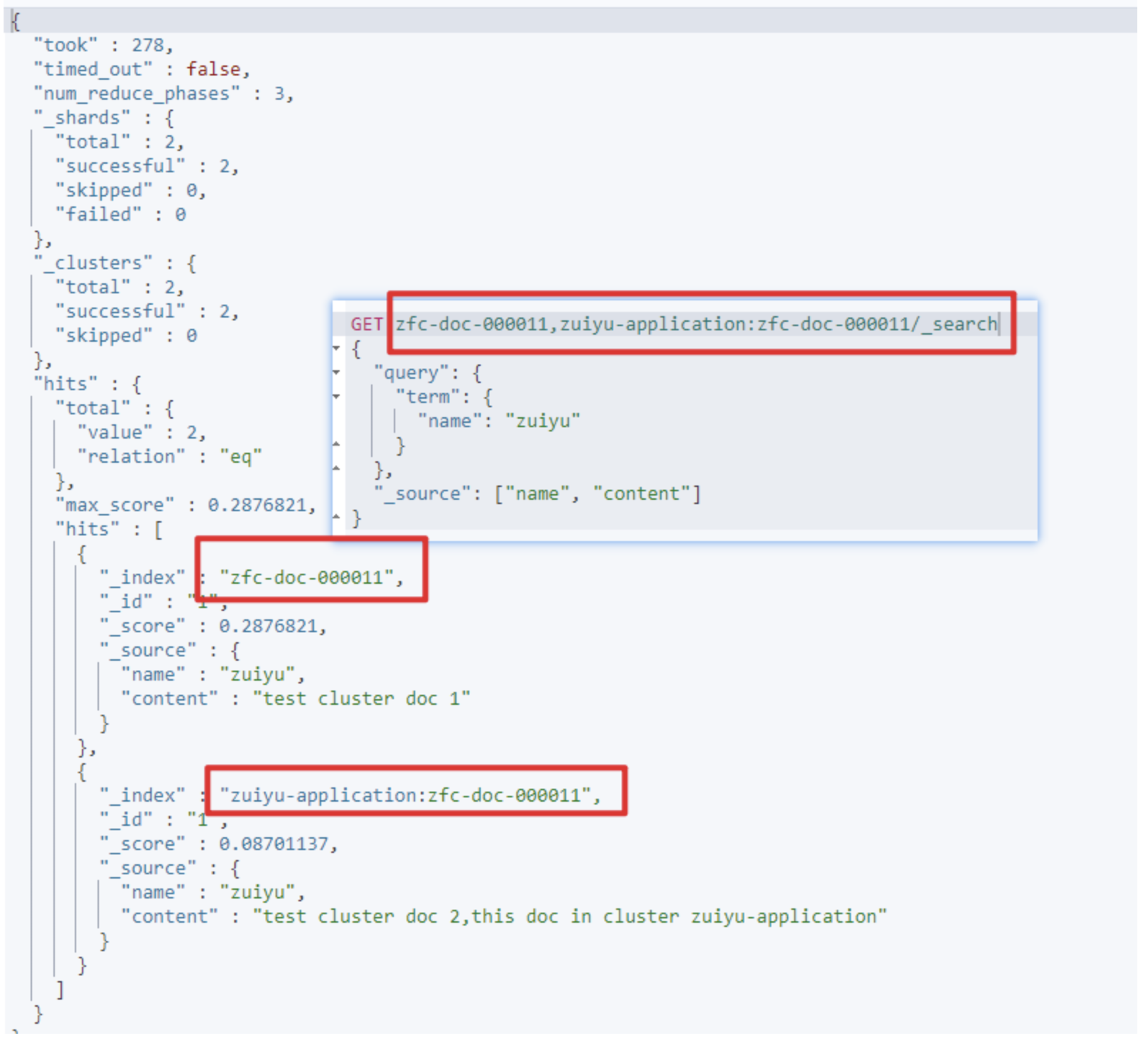
Task: Click the "max_score" : 0.2876821 line
Action: click(186, 505)
